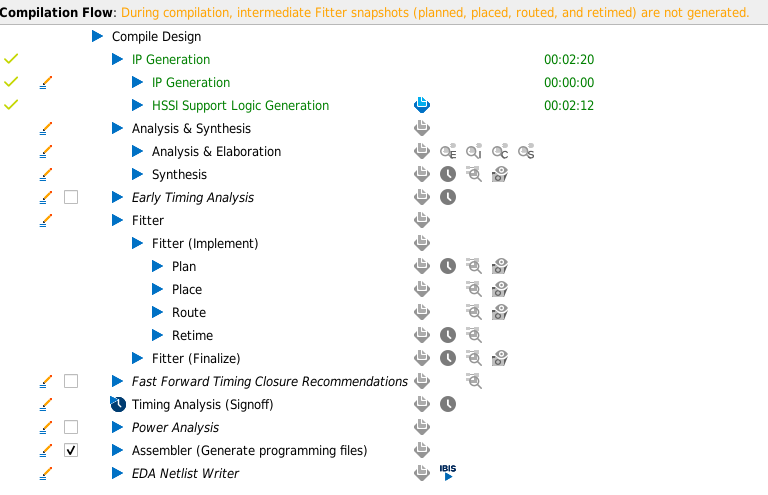Screen dimensions: 768x495
Task: Click the Assembler (Generate programming files) label
Action: point(249,450)
